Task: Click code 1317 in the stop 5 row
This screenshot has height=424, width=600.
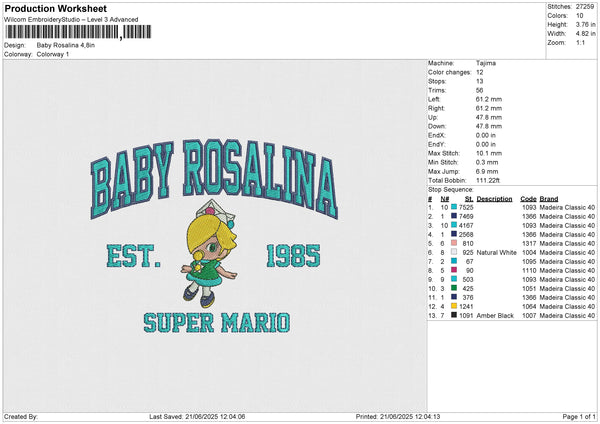Action: (529, 243)
